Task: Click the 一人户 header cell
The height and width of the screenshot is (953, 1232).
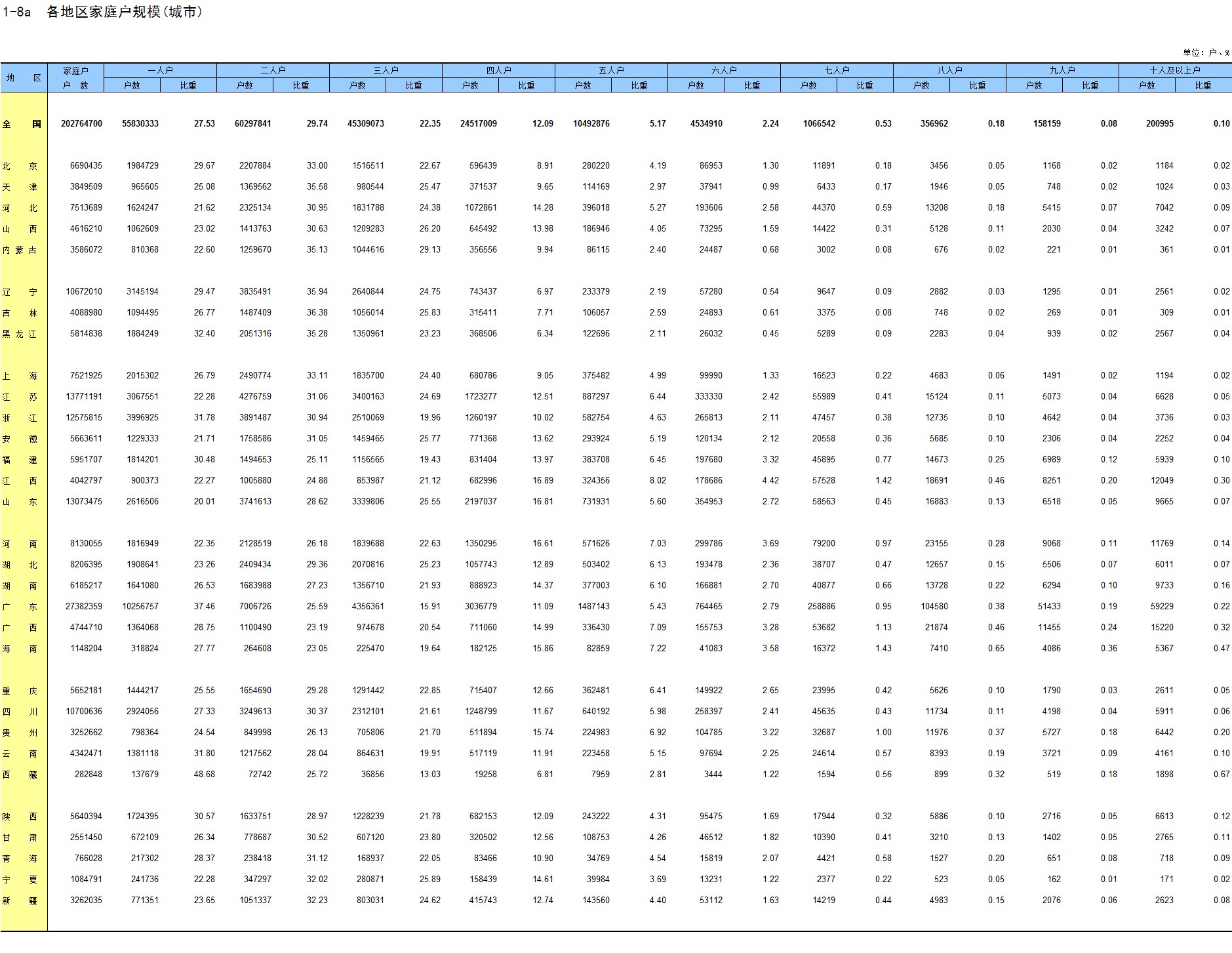Action: click(x=160, y=70)
